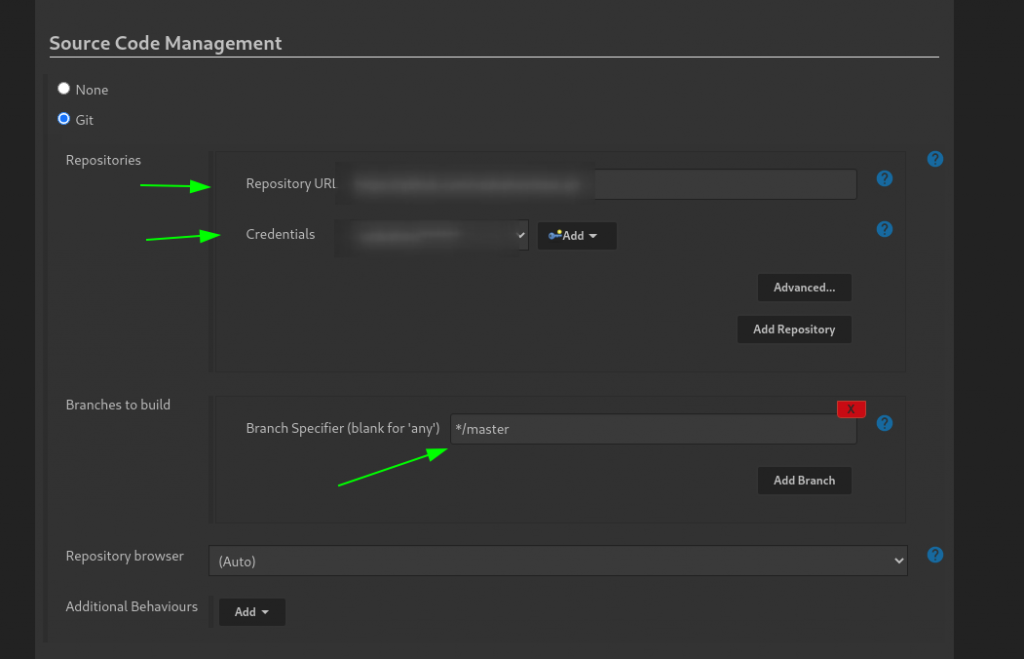1024x659 pixels.
Task: Open help icon for Repository browser
Action: (x=935, y=555)
